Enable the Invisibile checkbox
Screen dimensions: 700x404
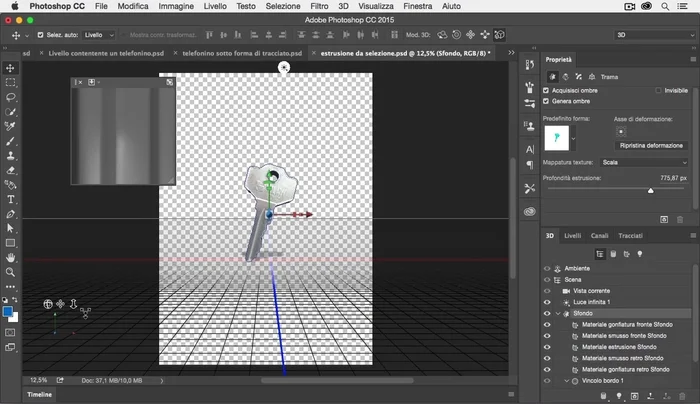coord(659,90)
